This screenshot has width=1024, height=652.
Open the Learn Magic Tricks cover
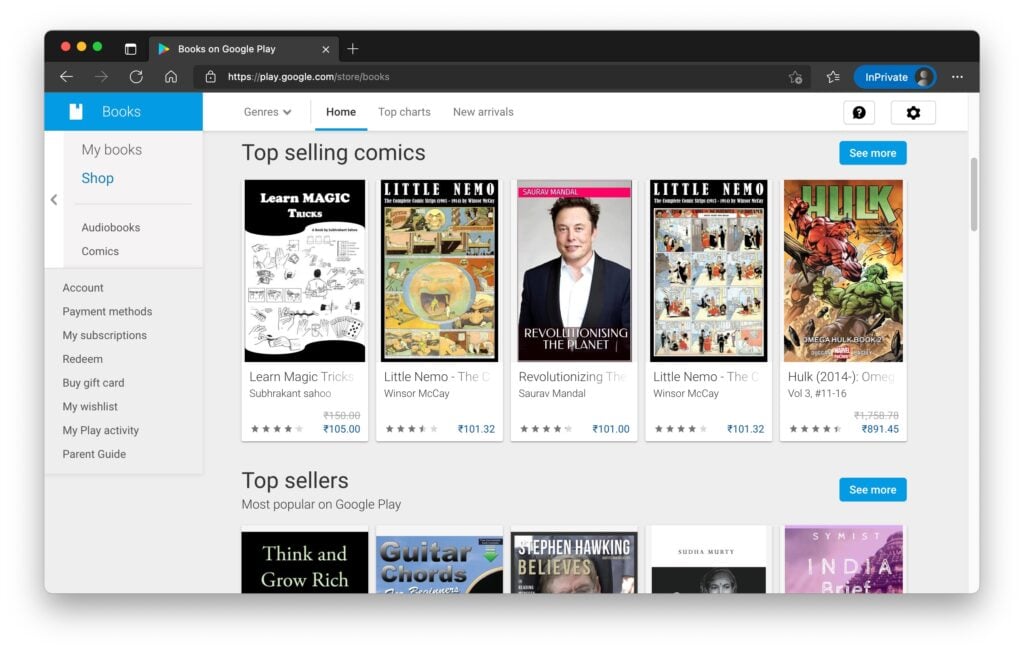[x=305, y=270]
